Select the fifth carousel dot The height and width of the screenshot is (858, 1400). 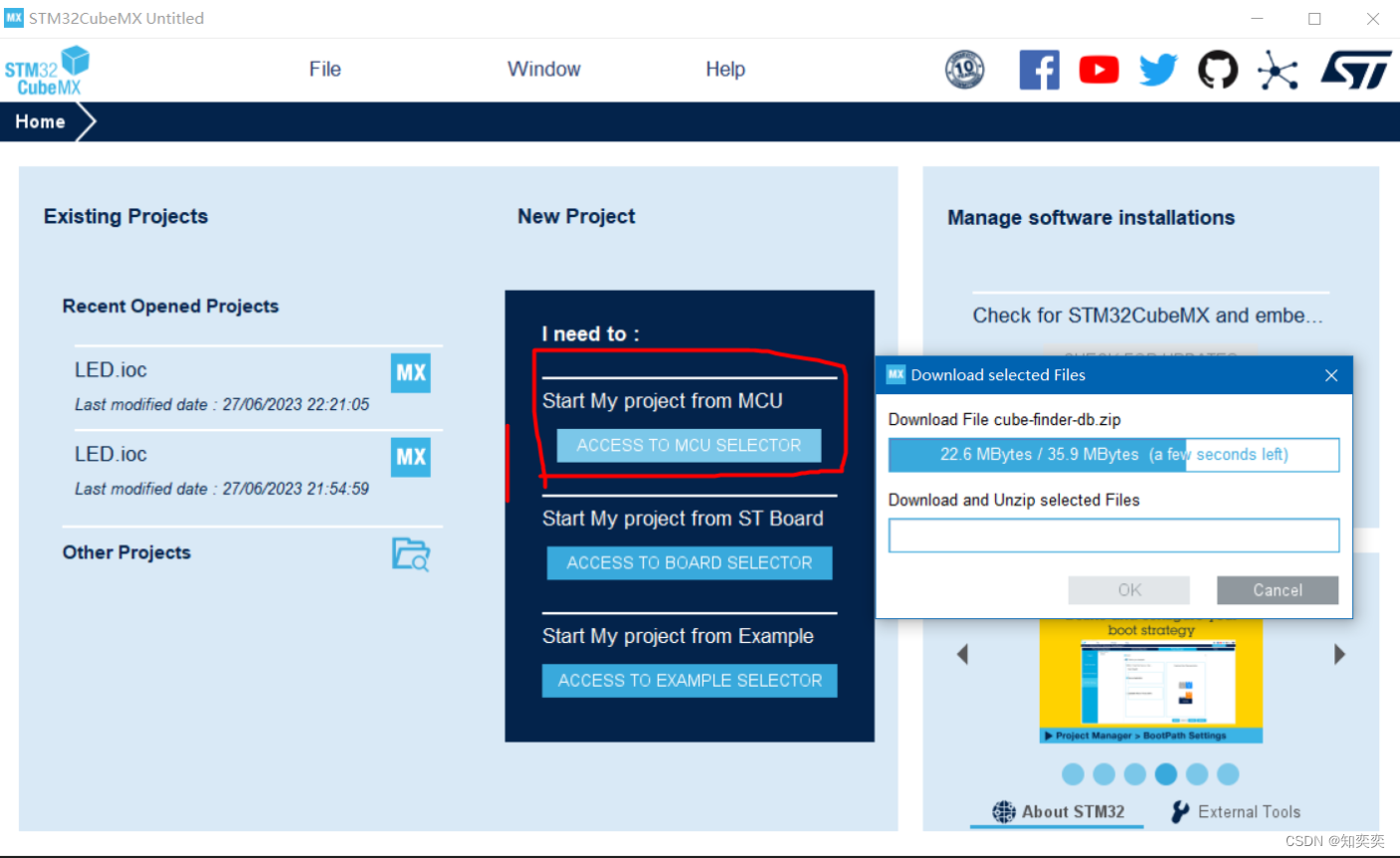point(1197,774)
